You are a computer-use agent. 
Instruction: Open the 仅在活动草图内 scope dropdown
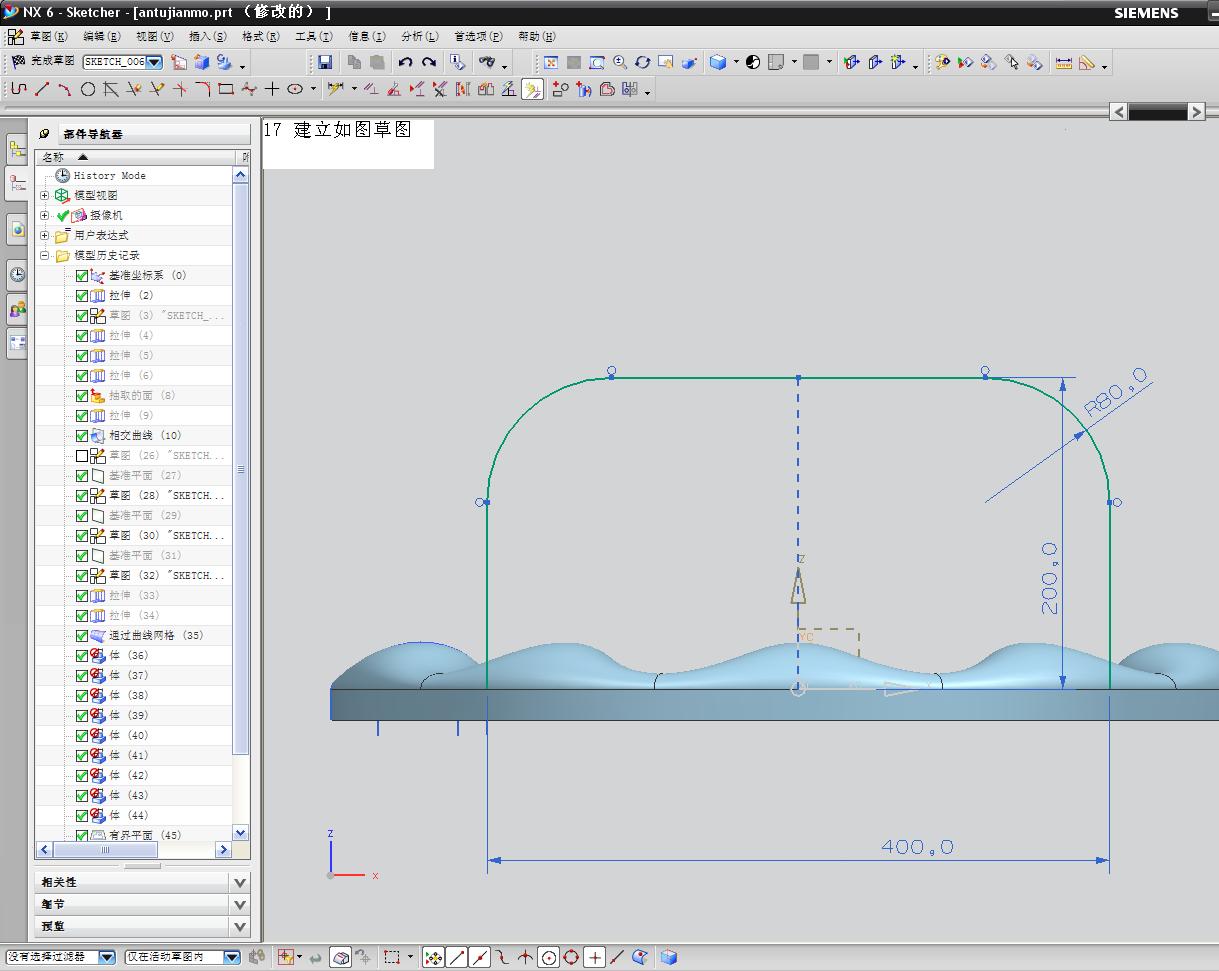point(232,957)
